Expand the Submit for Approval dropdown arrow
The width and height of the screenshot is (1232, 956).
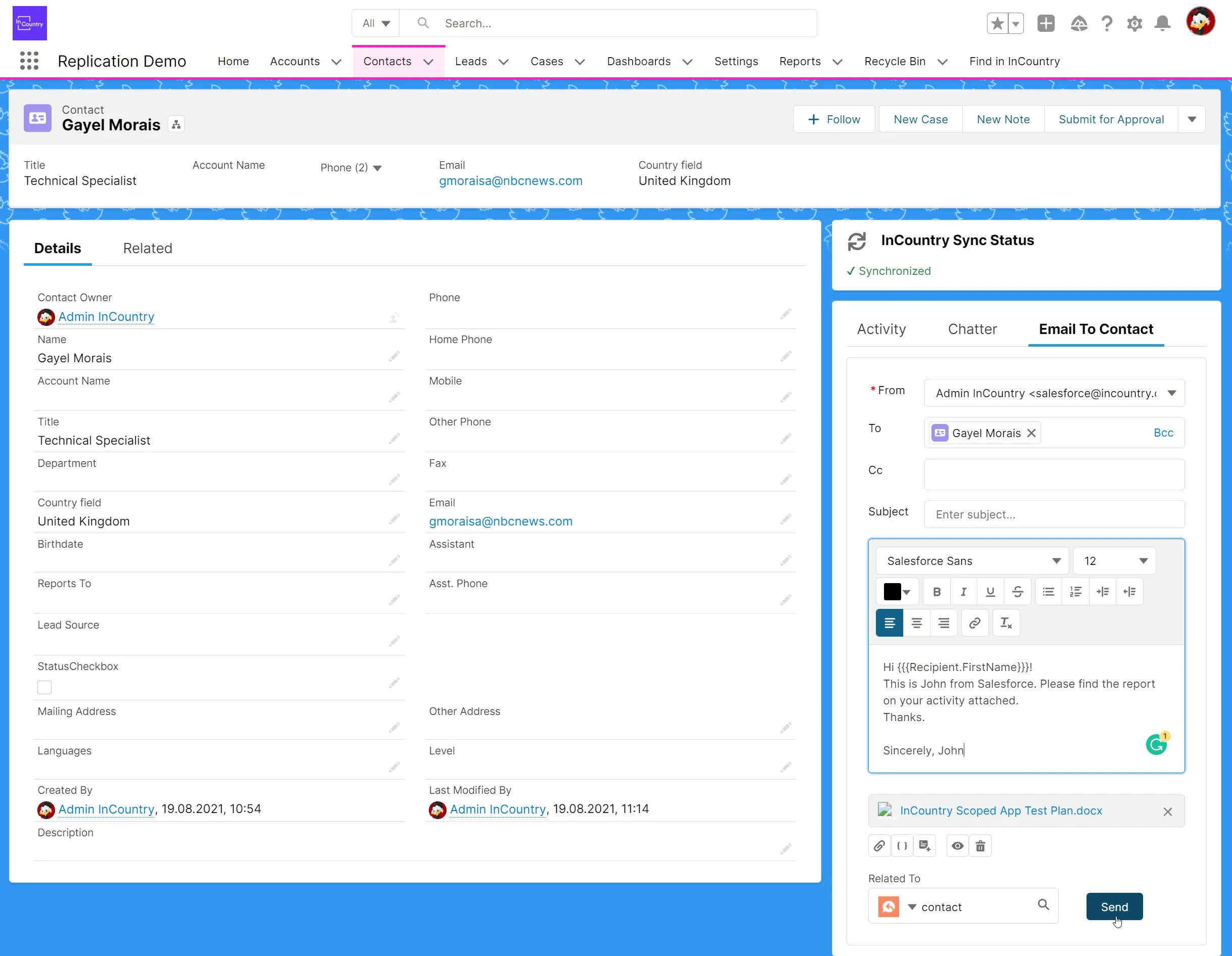[1193, 119]
